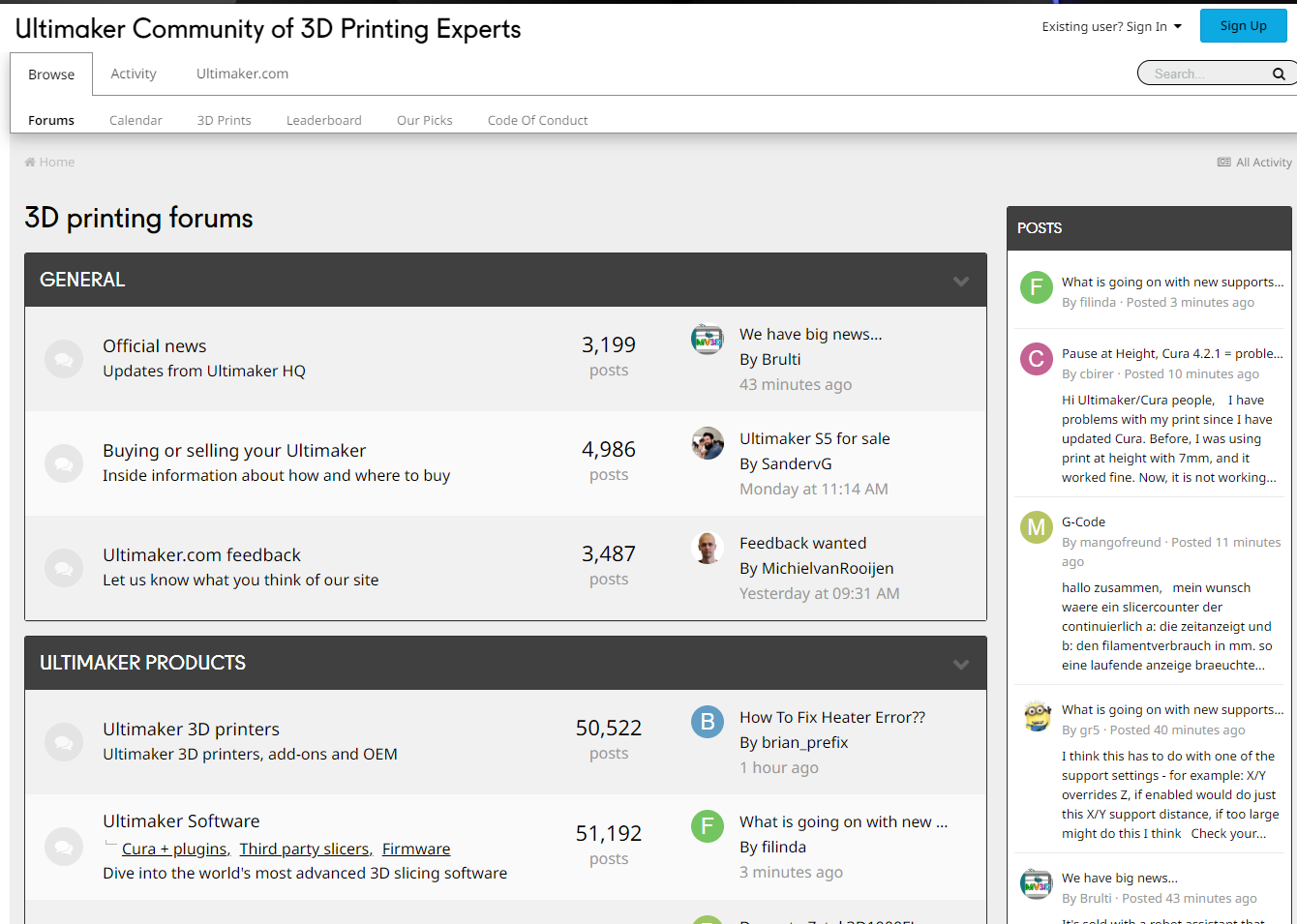The image size is (1297, 924).
Task: Open Our Picks submenu item
Action: 425,120
